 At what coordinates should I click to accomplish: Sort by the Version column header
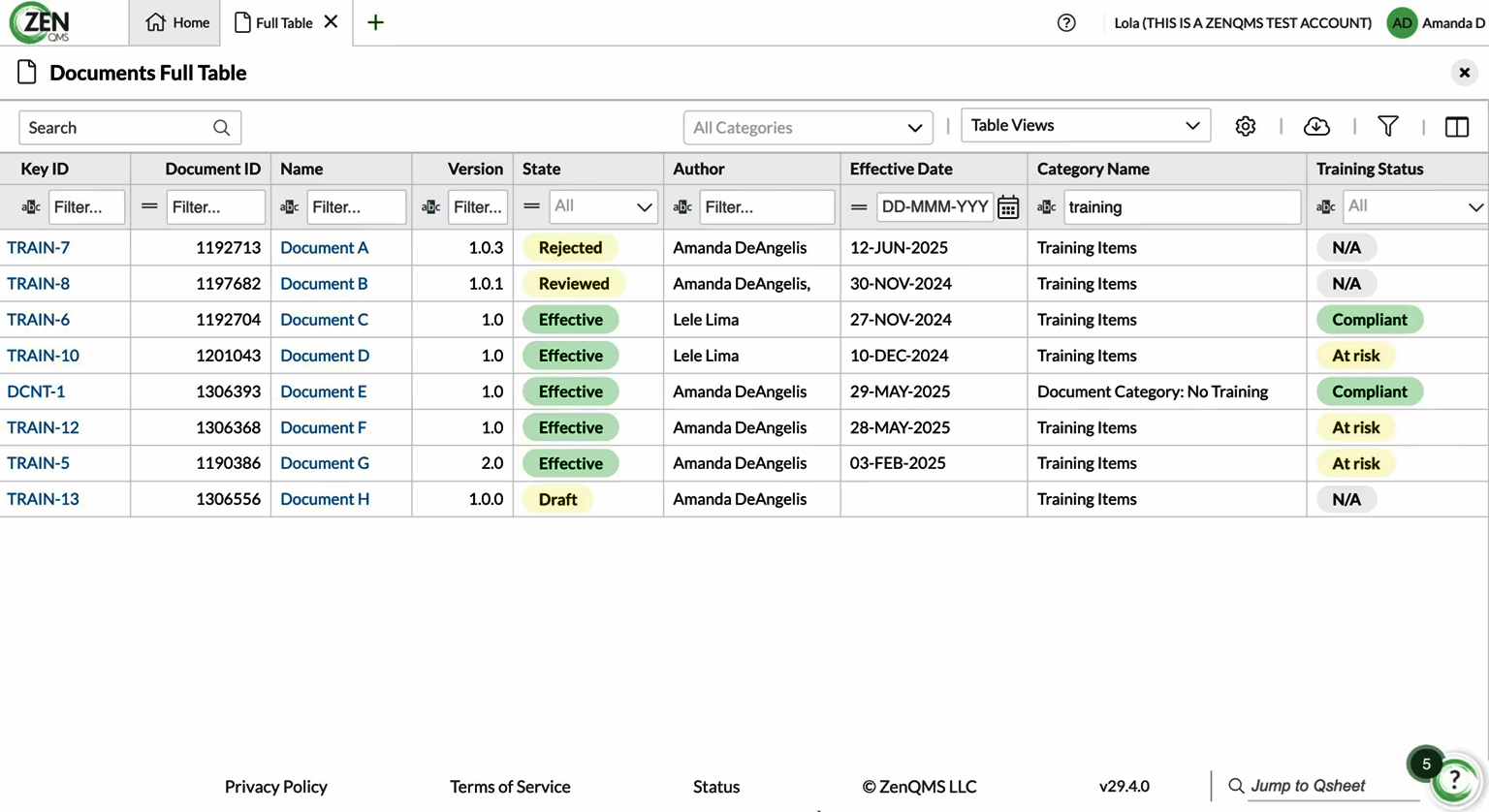pyautogui.click(x=475, y=169)
